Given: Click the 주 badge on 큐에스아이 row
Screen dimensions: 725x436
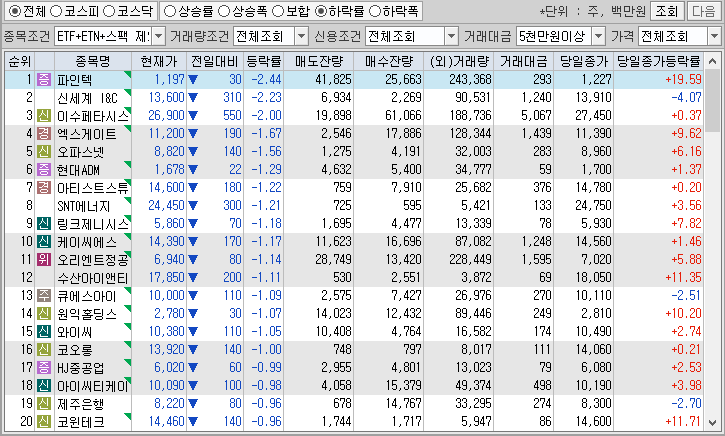Looking at the screenshot, I should click(x=44, y=296).
